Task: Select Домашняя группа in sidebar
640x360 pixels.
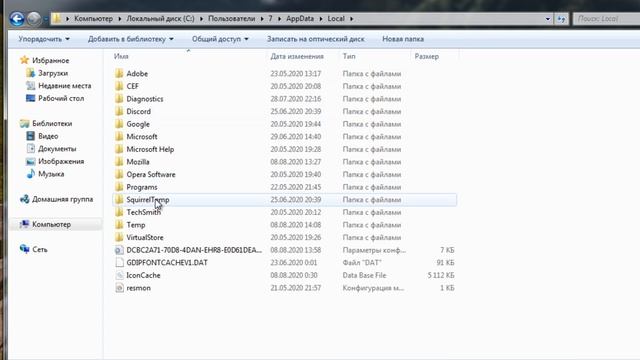Action: click(62, 199)
